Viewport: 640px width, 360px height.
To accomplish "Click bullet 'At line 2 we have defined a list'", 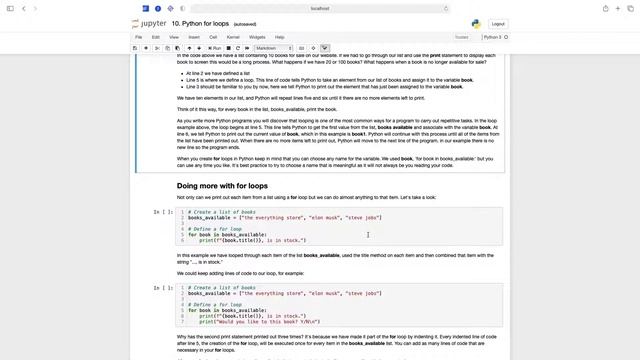I will 218,73.
